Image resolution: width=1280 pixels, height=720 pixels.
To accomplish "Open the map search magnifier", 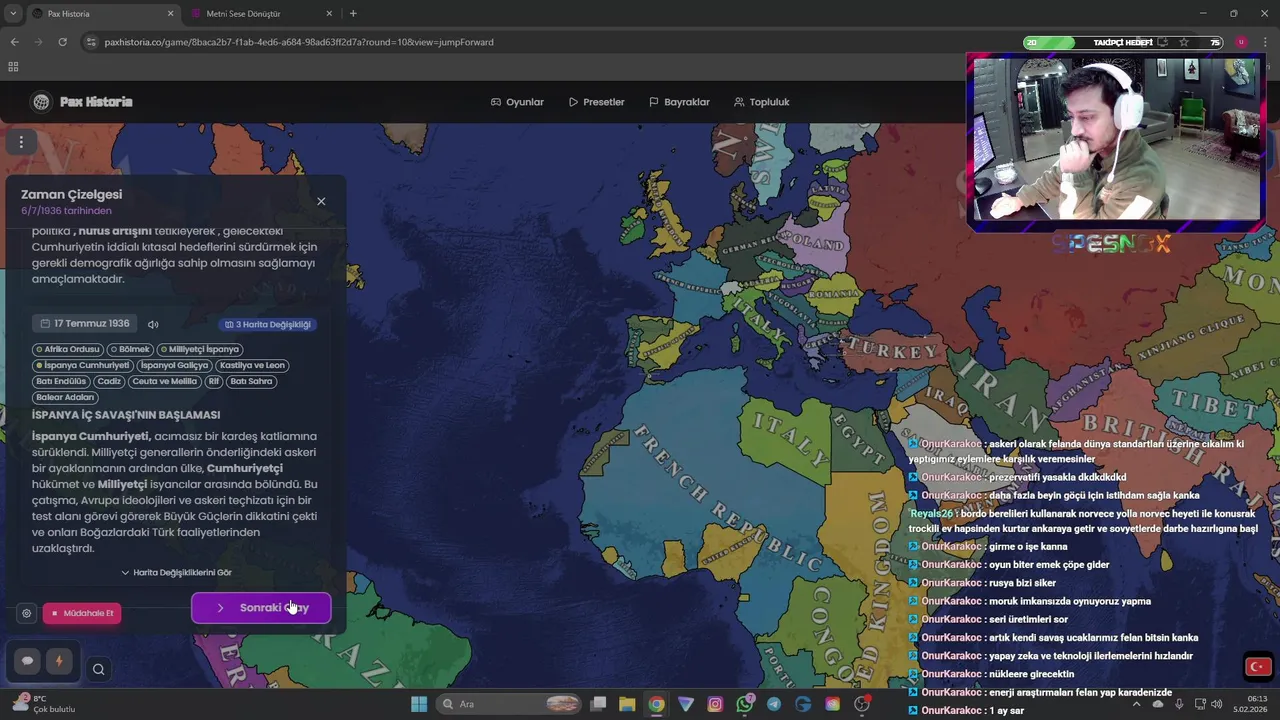I will [x=98, y=670].
